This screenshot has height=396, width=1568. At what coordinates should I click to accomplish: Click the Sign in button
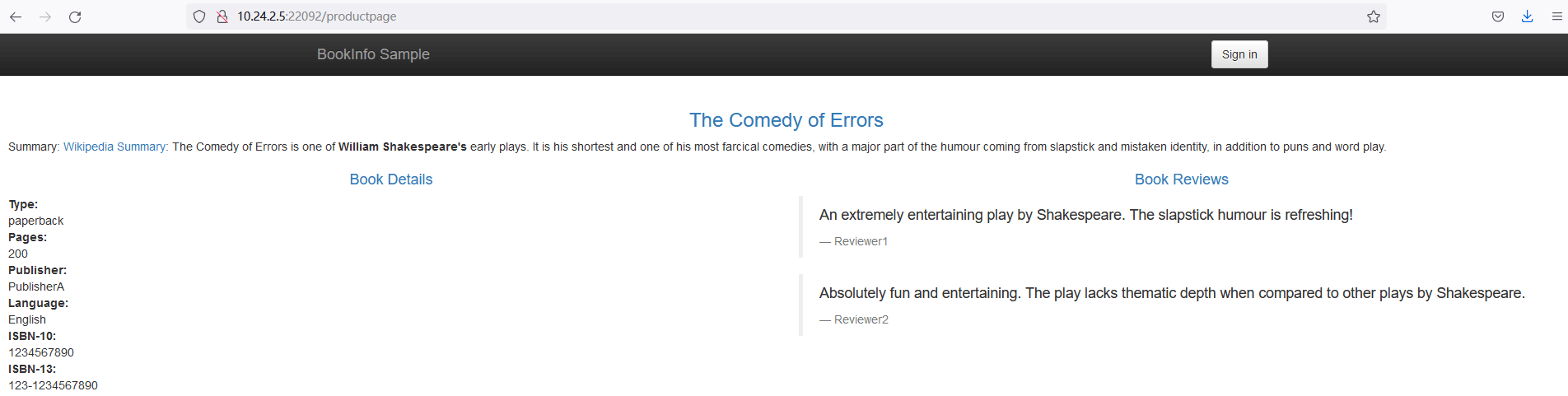coord(1239,54)
